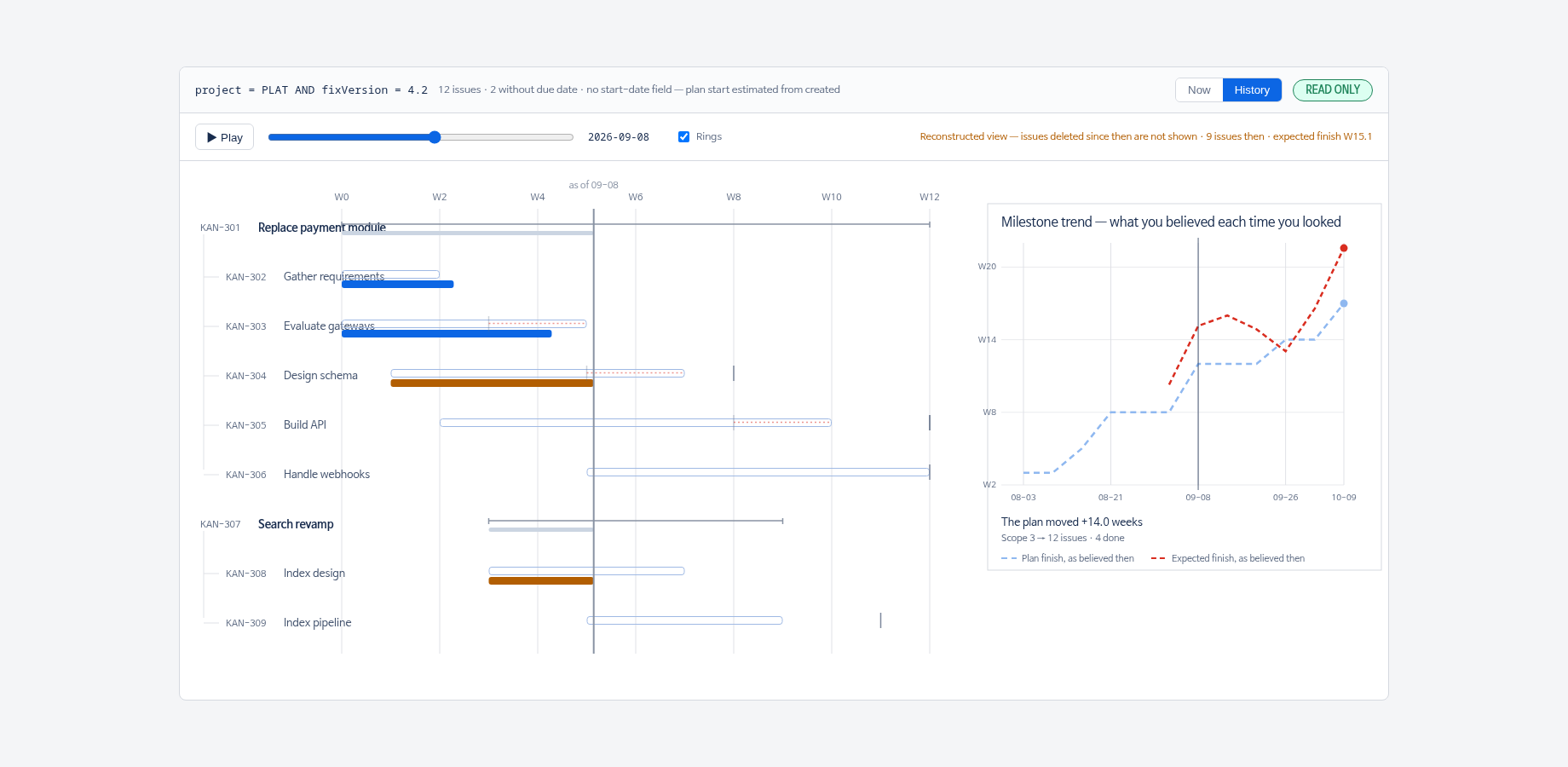Image resolution: width=1568 pixels, height=767 pixels.
Task: Click the Evaluate gateways blue actual bar
Action: tap(447, 334)
